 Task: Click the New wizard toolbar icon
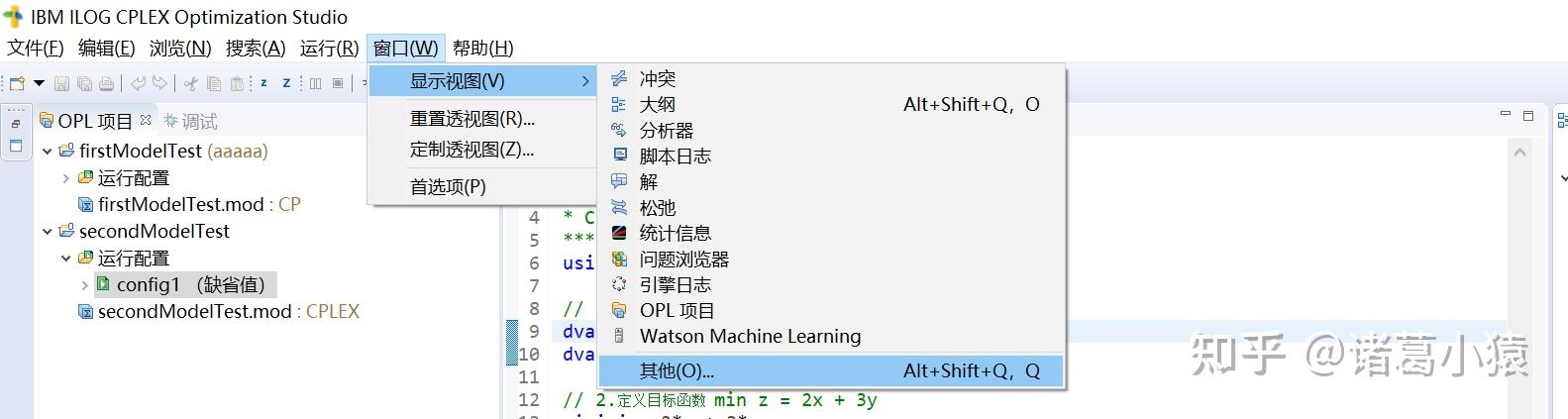tap(17, 84)
